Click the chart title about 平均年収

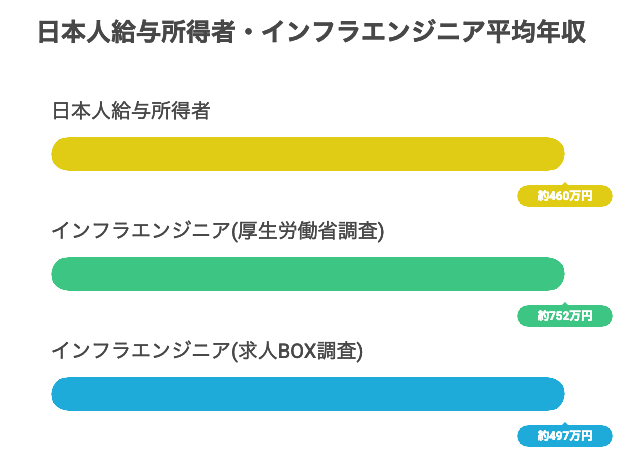(311, 32)
